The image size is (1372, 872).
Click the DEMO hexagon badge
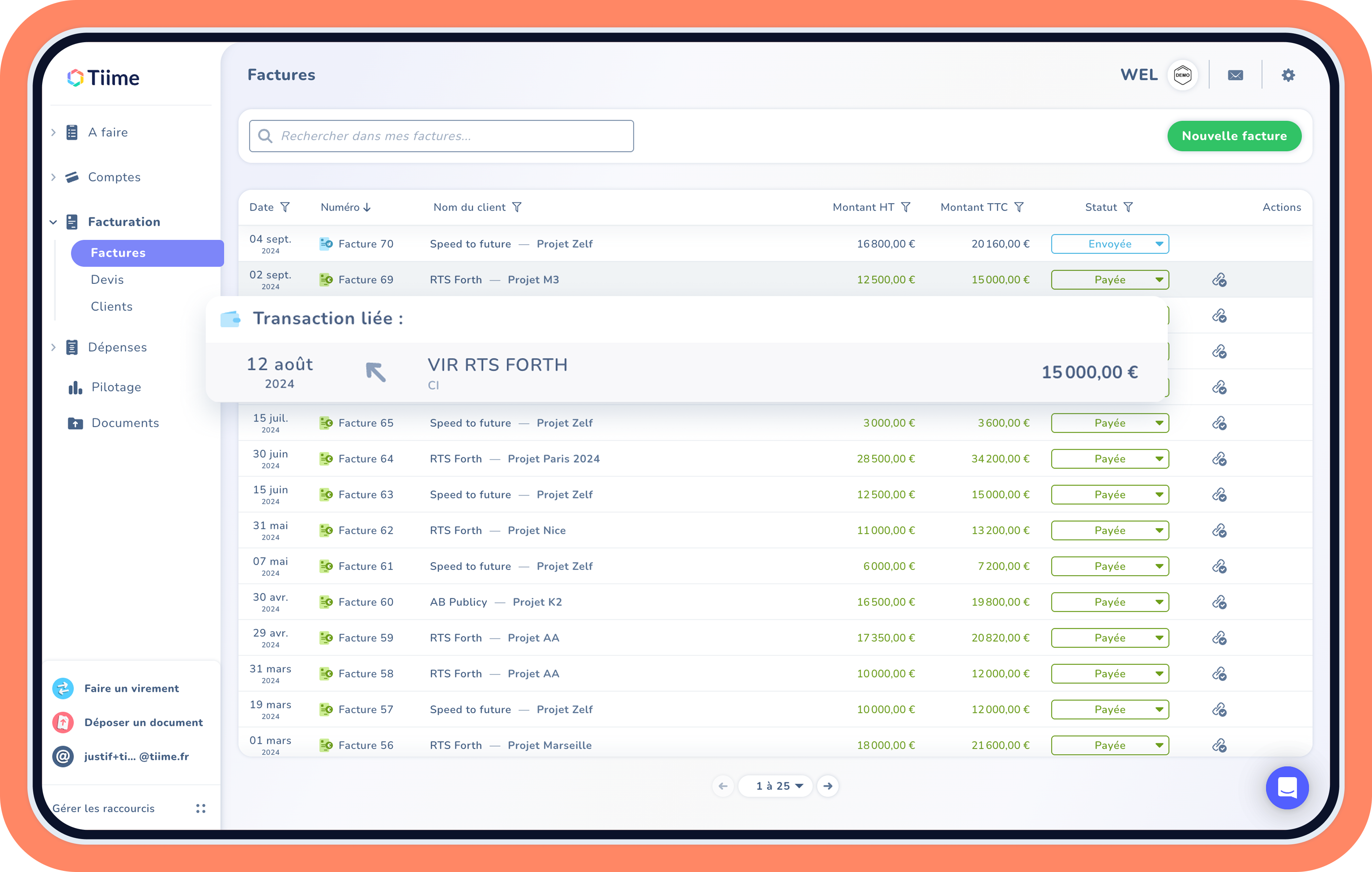click(1182, 75)
